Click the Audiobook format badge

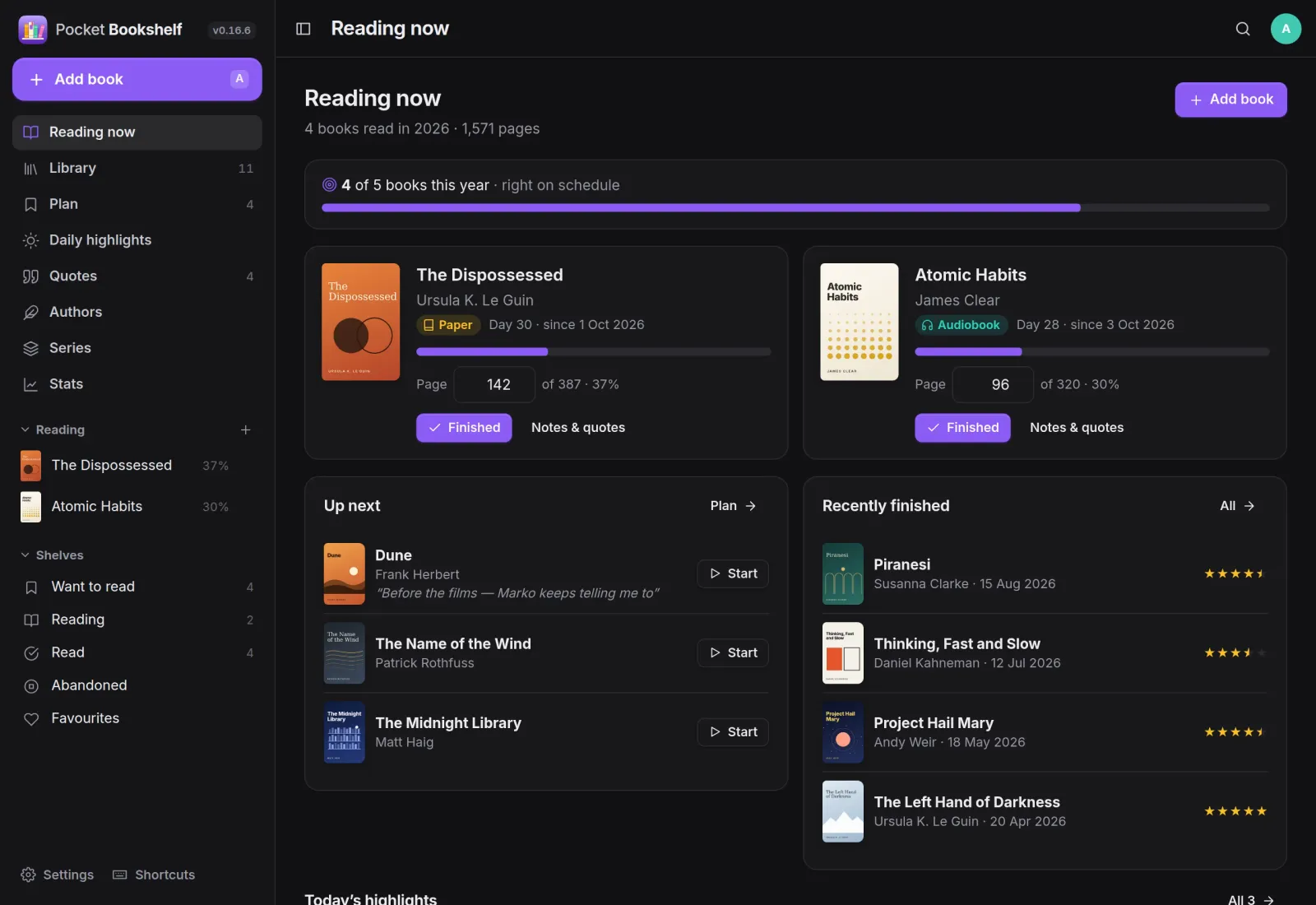961,325
